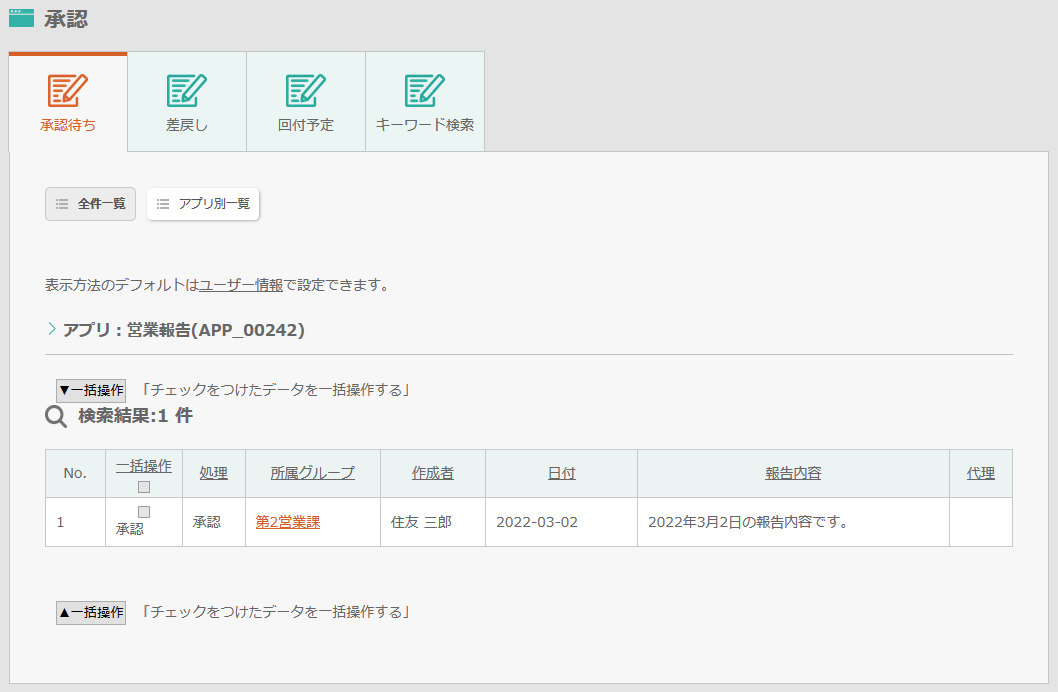Open the ユーザー情報 link
The image size is (1058, 692).
[241, 285]
